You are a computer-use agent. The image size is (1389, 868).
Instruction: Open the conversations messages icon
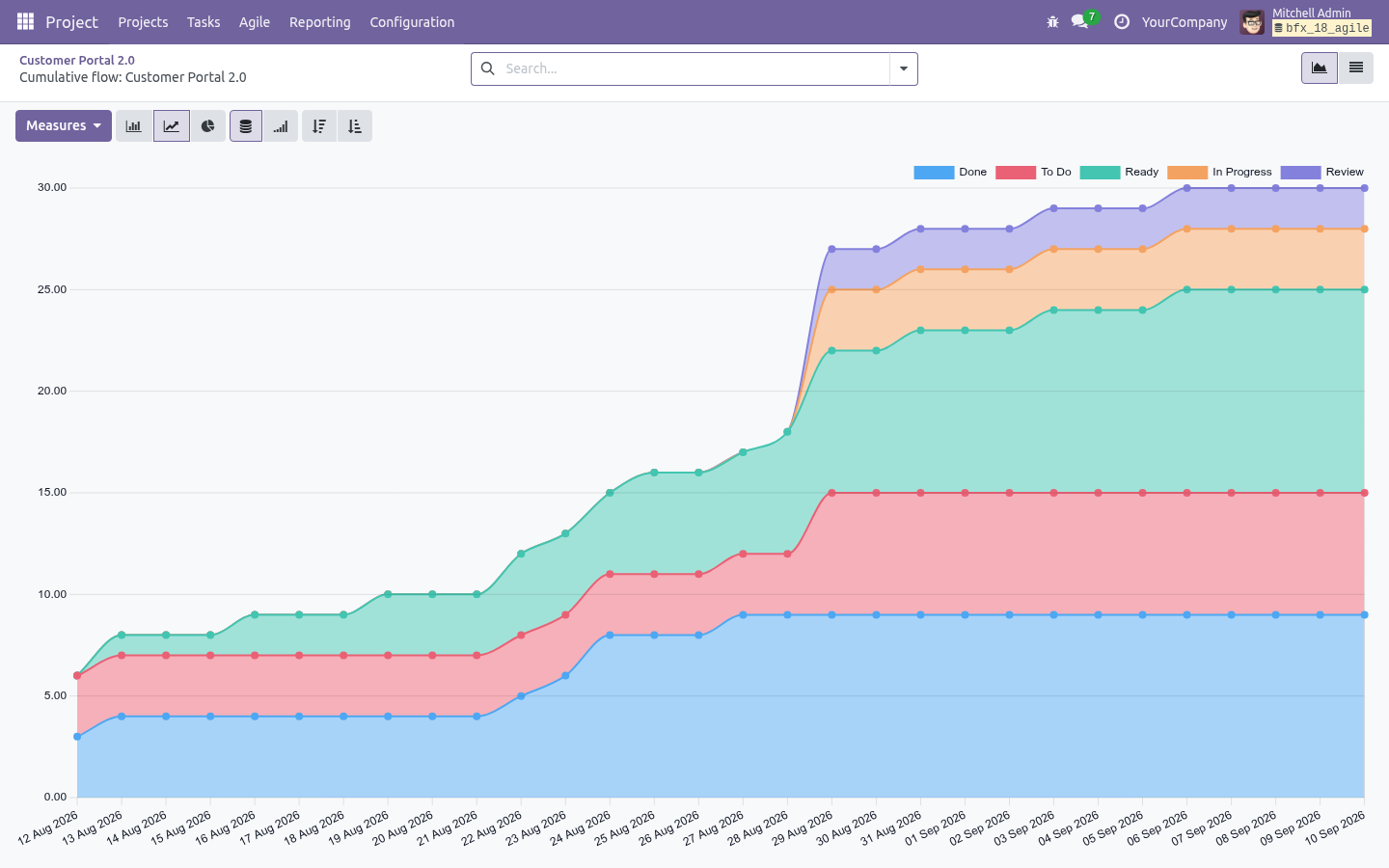click(1079, 21)
